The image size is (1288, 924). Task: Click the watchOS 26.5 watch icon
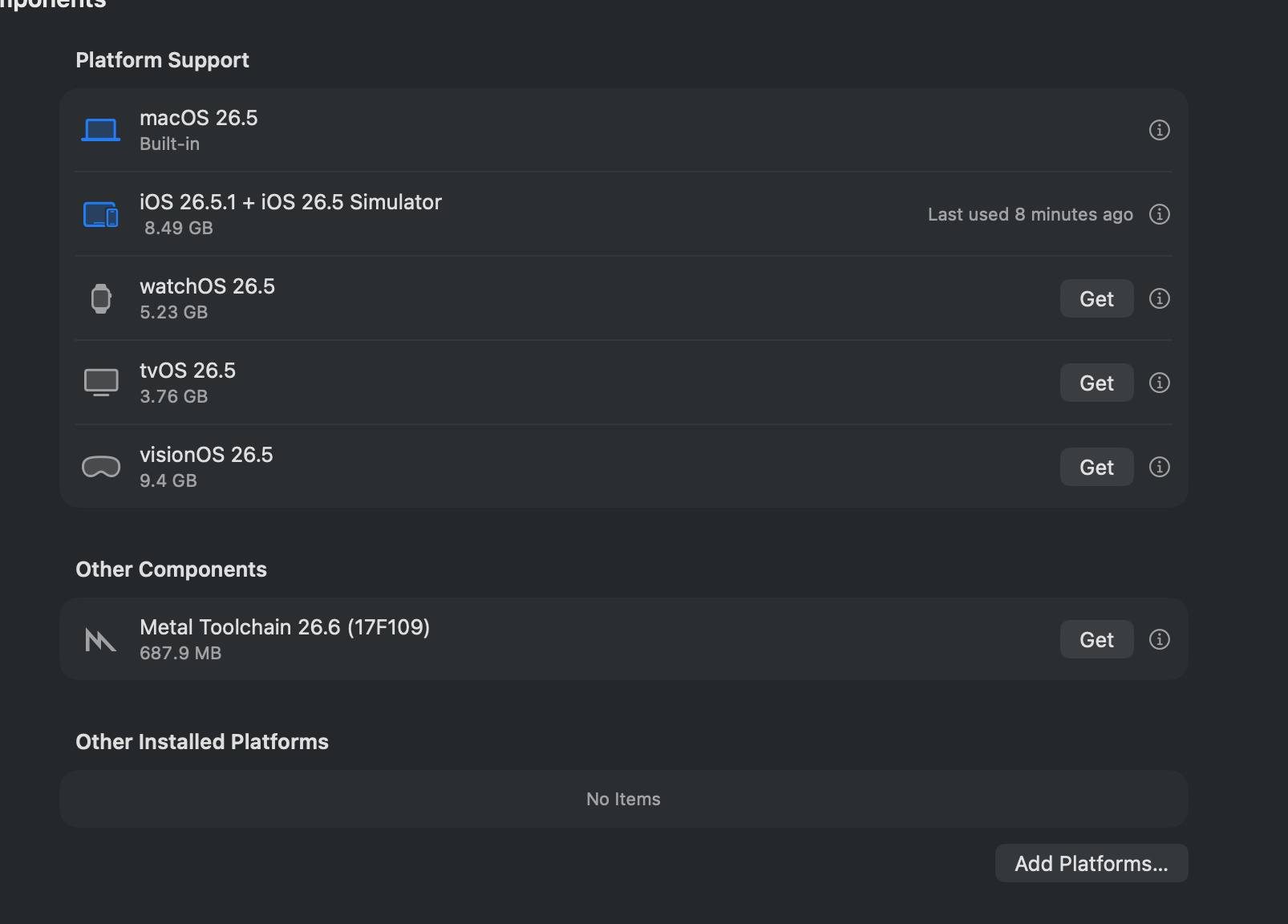(101, 298)
